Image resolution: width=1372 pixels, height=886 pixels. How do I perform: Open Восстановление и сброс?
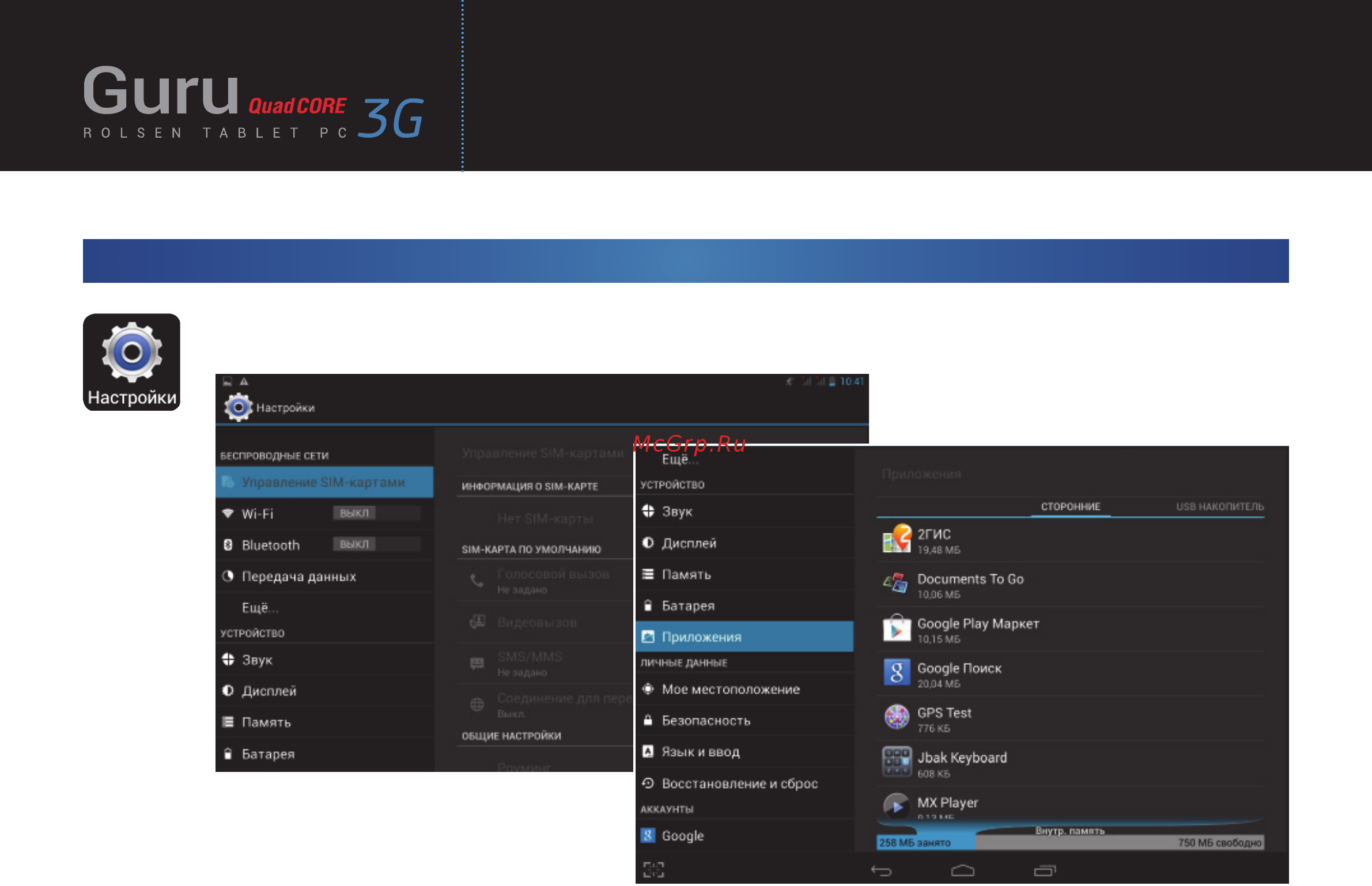[744, 783]
